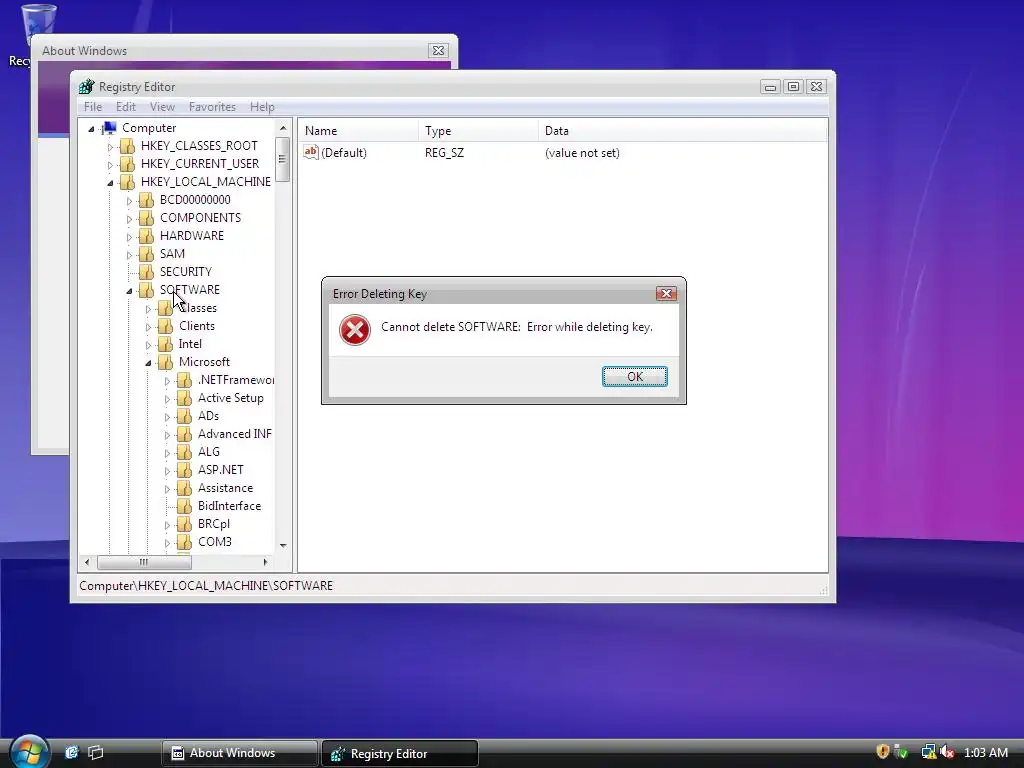Viewport: 1024px width, 768px height.
Task: Click OK in the Error Deleting Key dialog
Action: coord(634,377)
